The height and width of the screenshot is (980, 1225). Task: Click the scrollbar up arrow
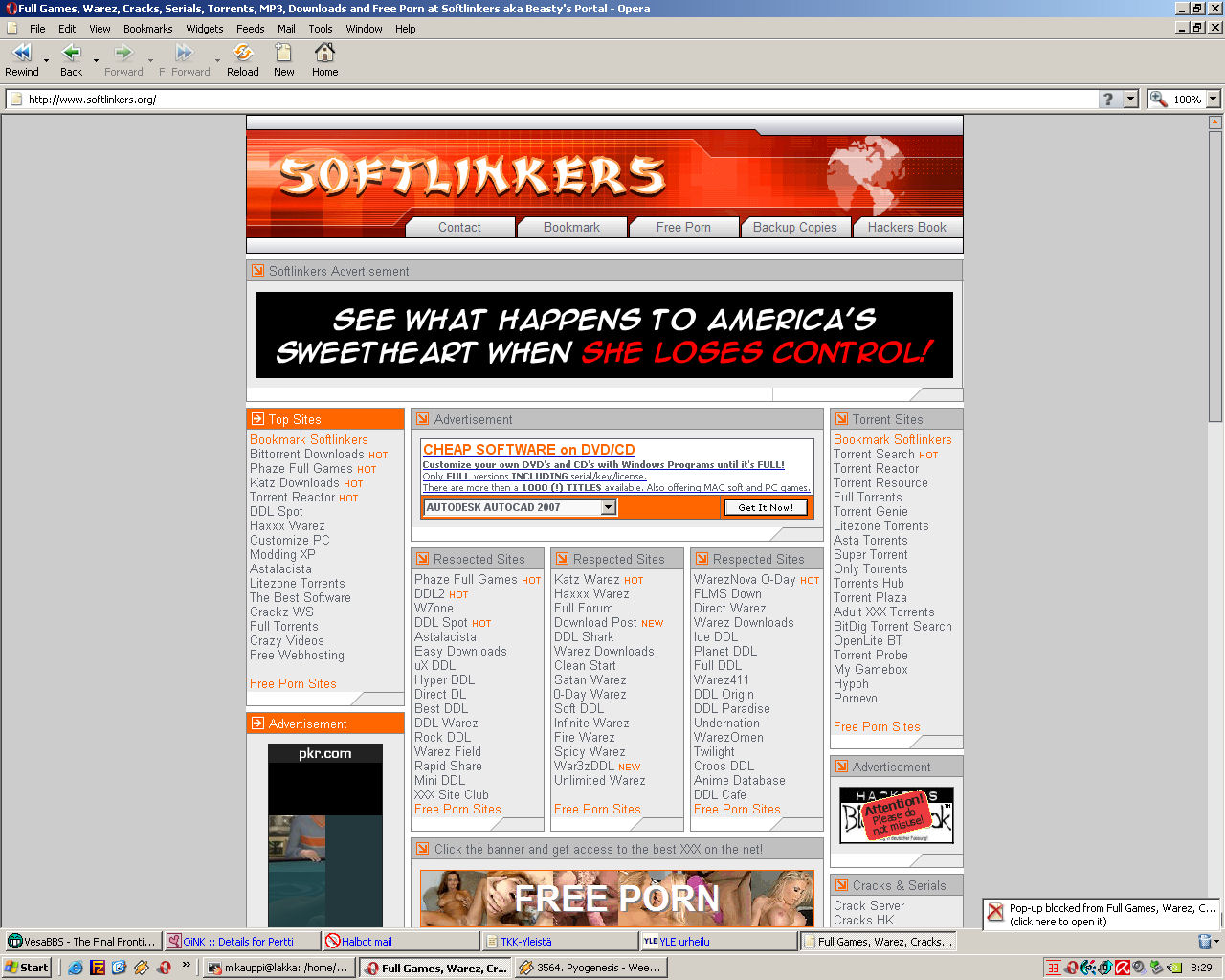(x=1215, y=122)
